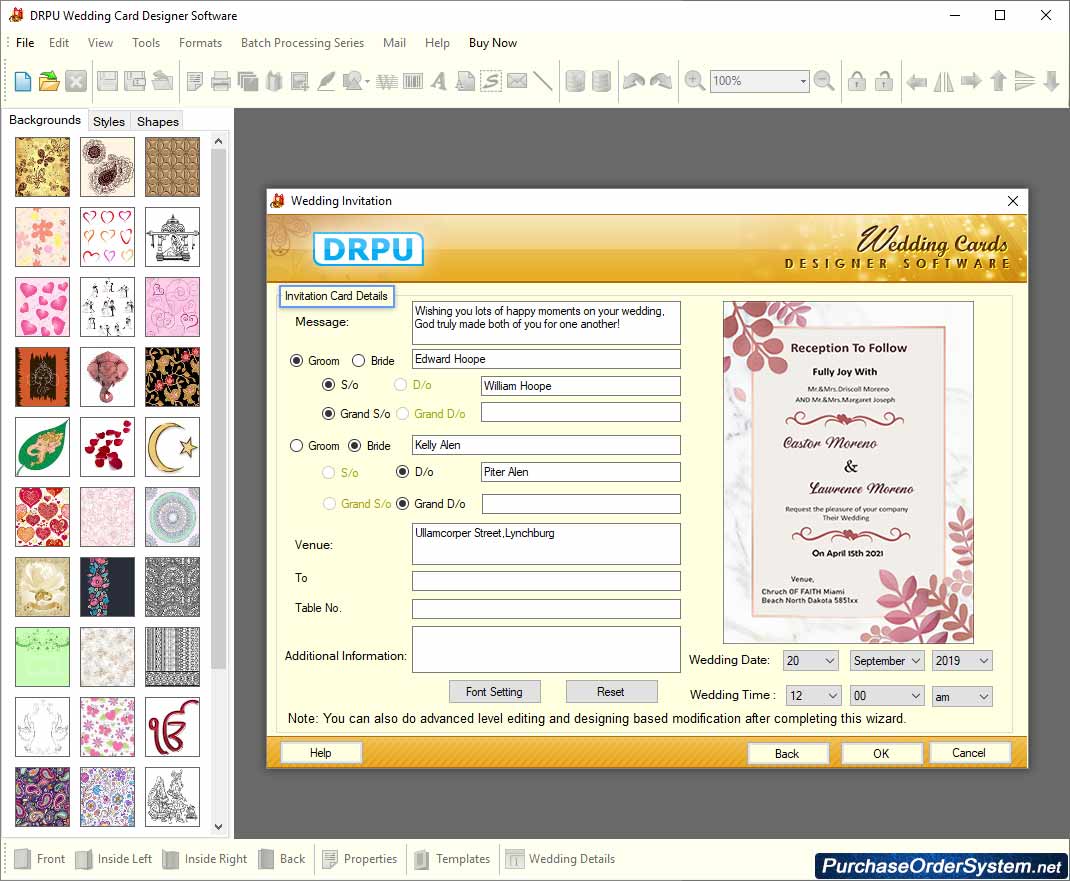
Task: Click the Reset button
Action: (611, 691)
